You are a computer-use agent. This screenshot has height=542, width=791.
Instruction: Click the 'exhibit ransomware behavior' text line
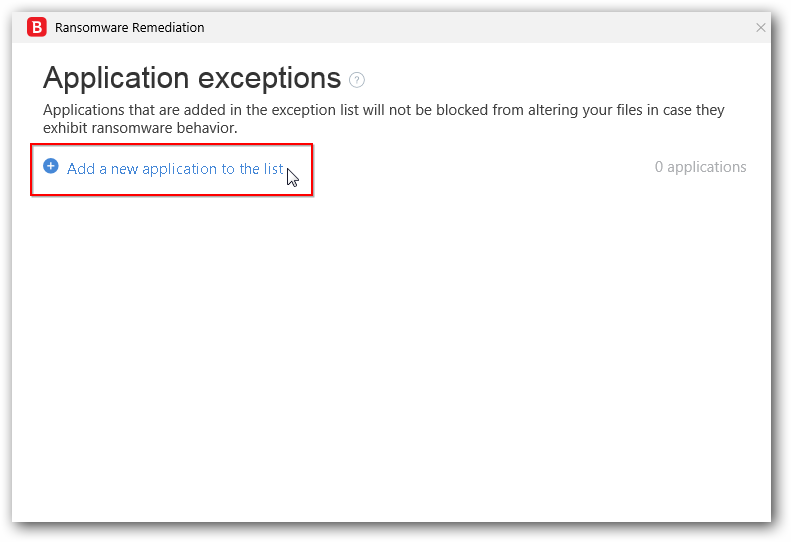[140, 128]
